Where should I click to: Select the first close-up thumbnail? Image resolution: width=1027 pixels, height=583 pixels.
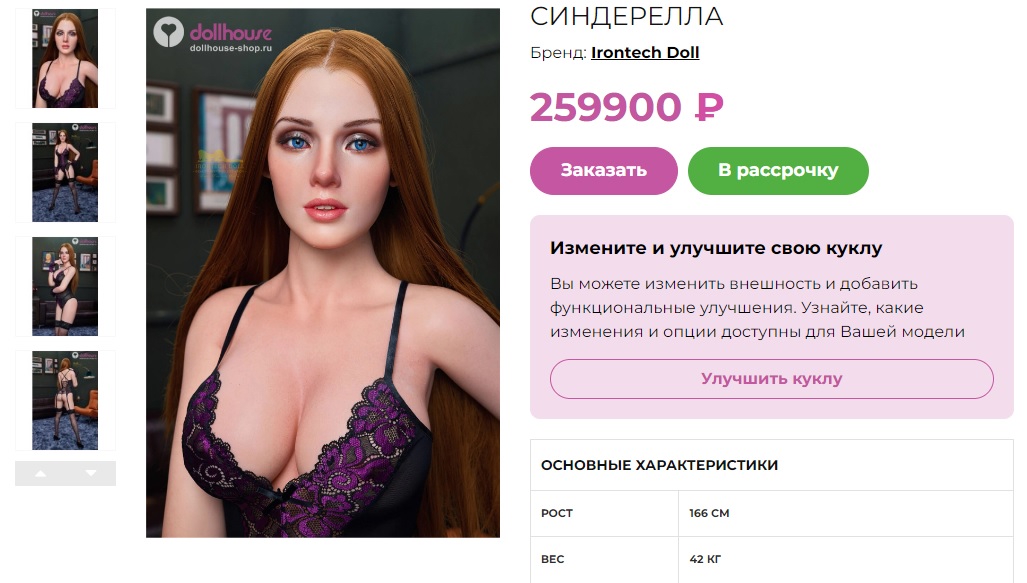[x=65, y=58]
